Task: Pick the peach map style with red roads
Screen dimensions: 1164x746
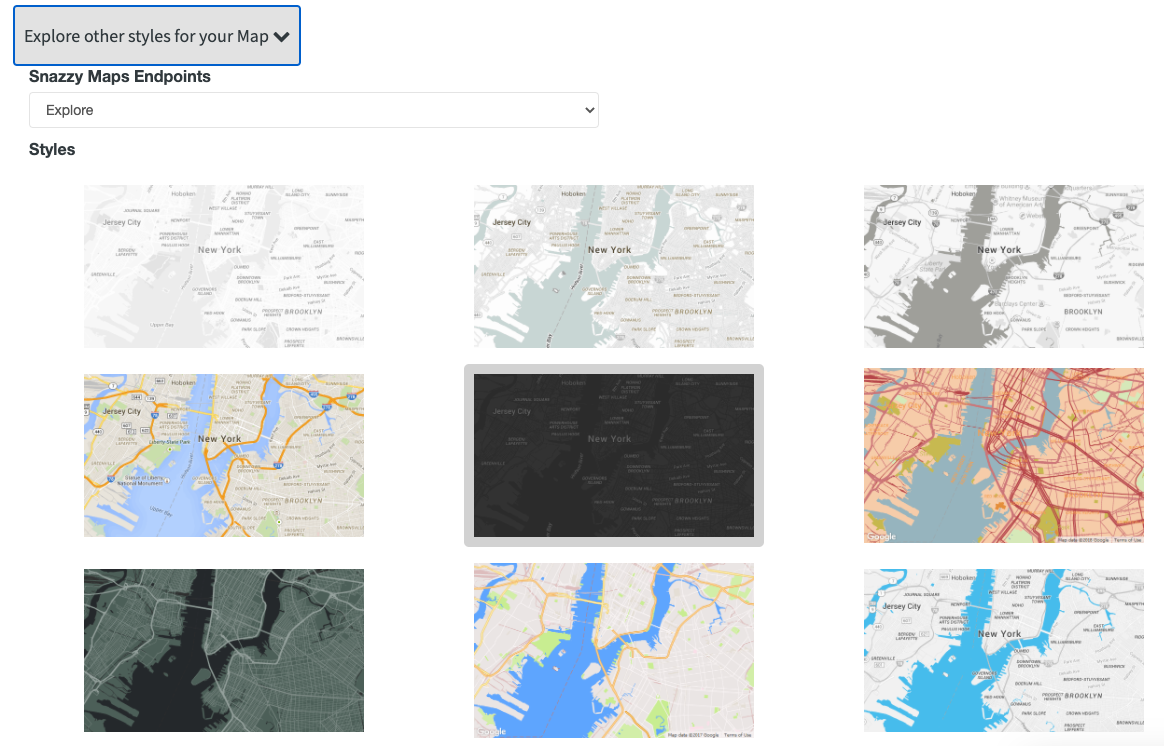Action: tap(1003, 455)
